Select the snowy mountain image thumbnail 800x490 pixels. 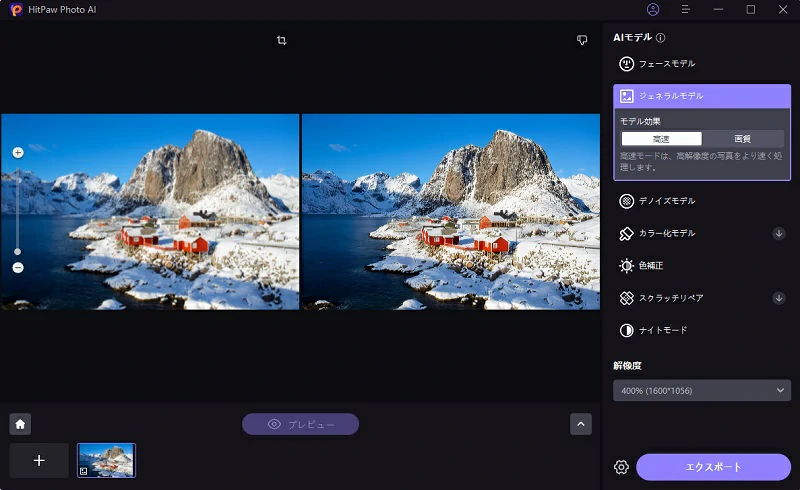(106, 460)
